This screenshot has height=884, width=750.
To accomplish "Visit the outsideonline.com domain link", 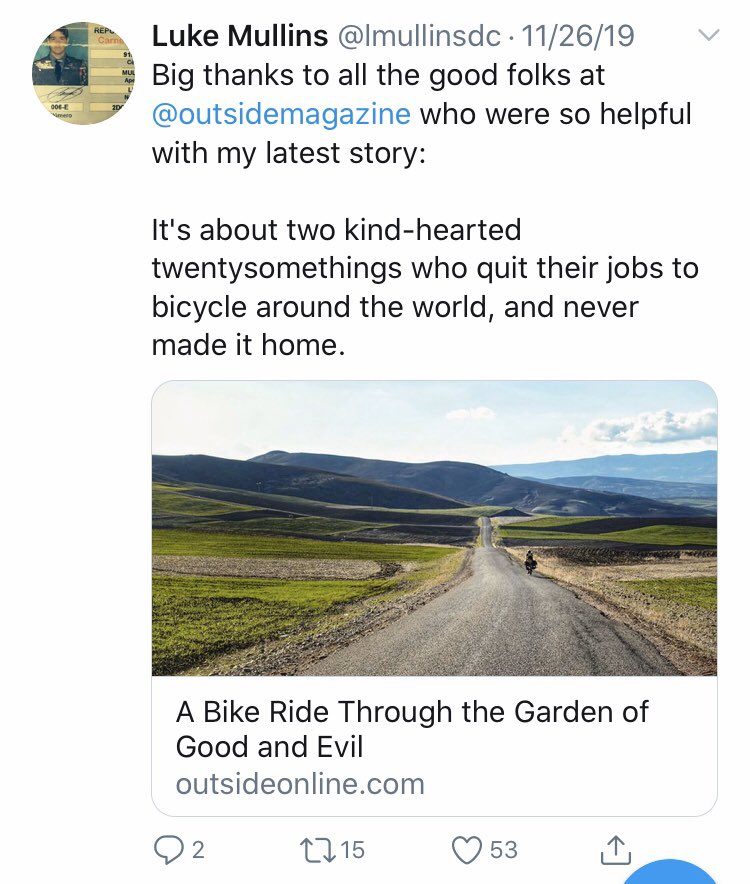I will point(300,784).
